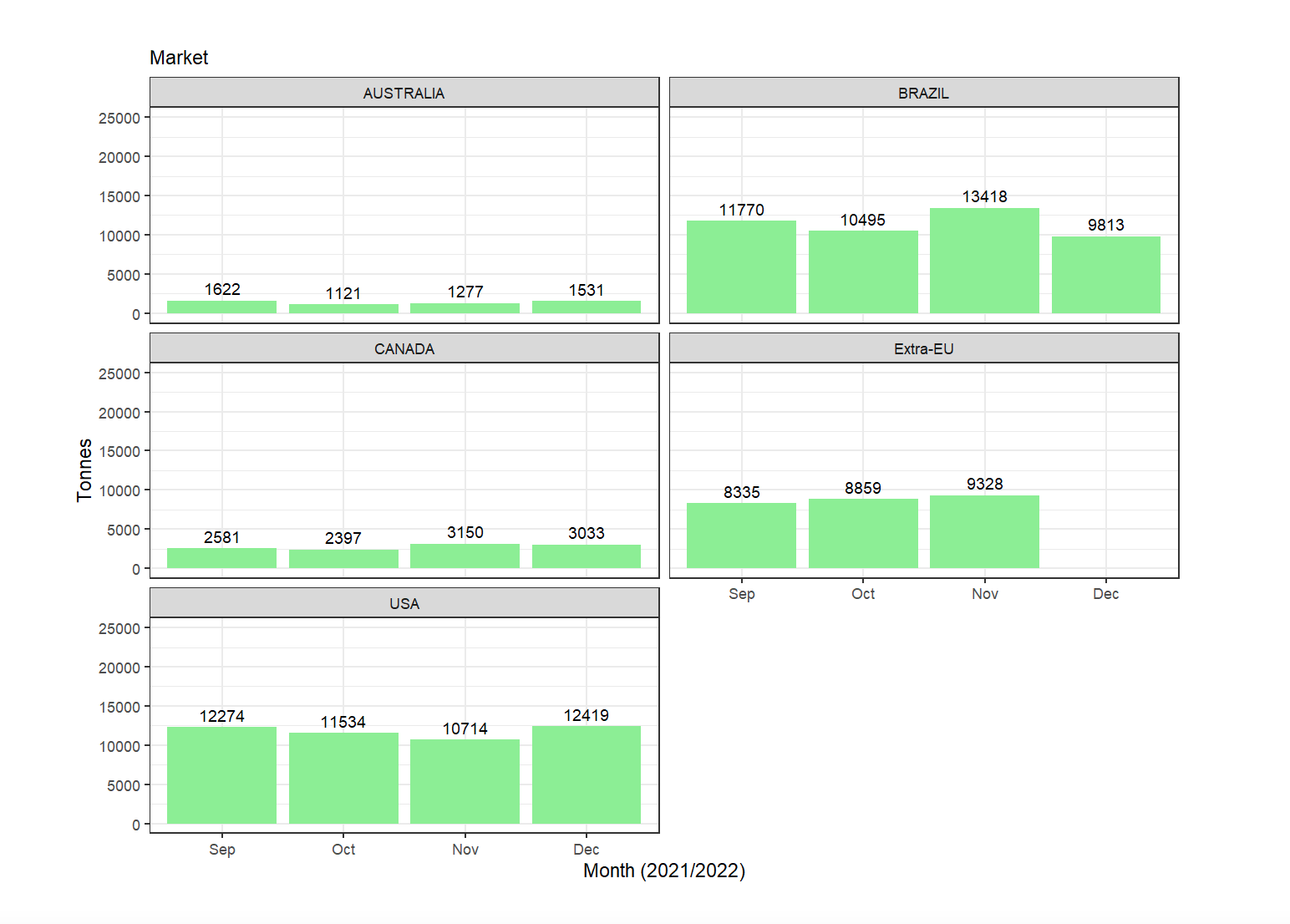Click the USA December bar labeled 12419
Viewport: 1290px width, 924px height.
pyautogui.click(x=586, y=774)
